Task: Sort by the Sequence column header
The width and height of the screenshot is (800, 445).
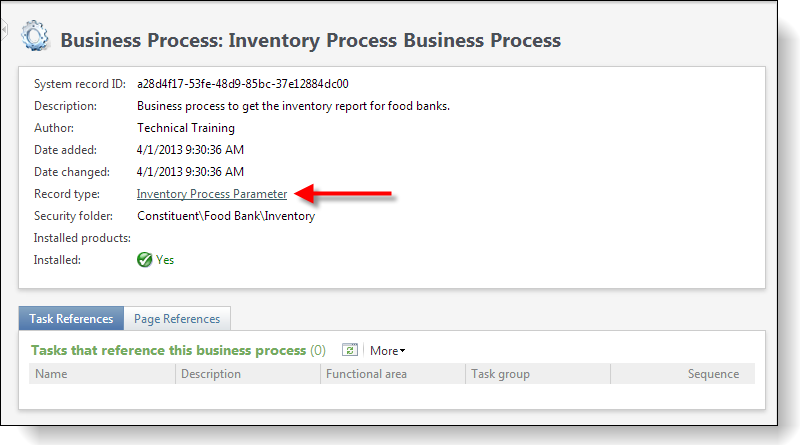Action: click(712, 374)
